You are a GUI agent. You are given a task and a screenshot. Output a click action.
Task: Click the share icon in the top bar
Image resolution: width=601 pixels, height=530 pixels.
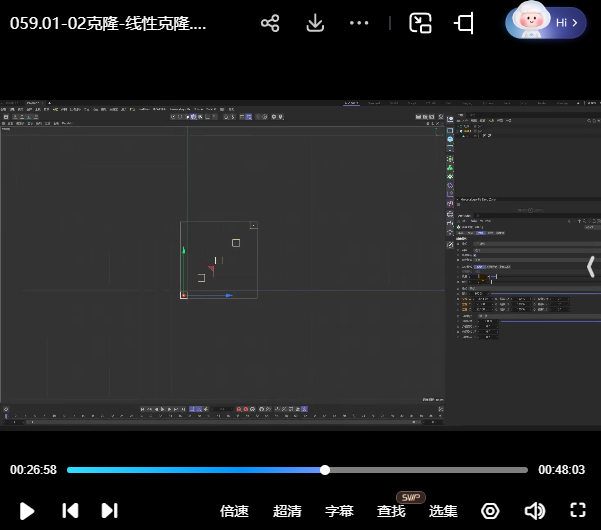(x=270, y=23)
